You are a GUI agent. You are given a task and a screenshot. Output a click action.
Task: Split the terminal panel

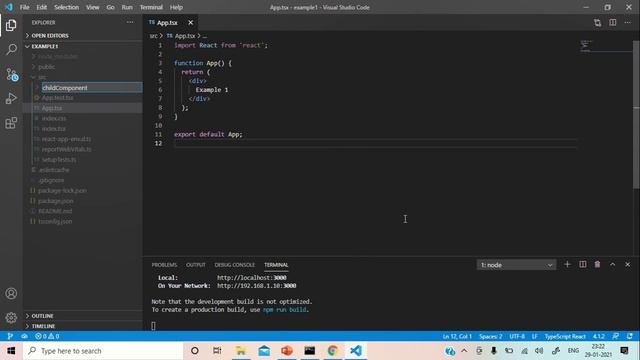(x=582, y=264)
